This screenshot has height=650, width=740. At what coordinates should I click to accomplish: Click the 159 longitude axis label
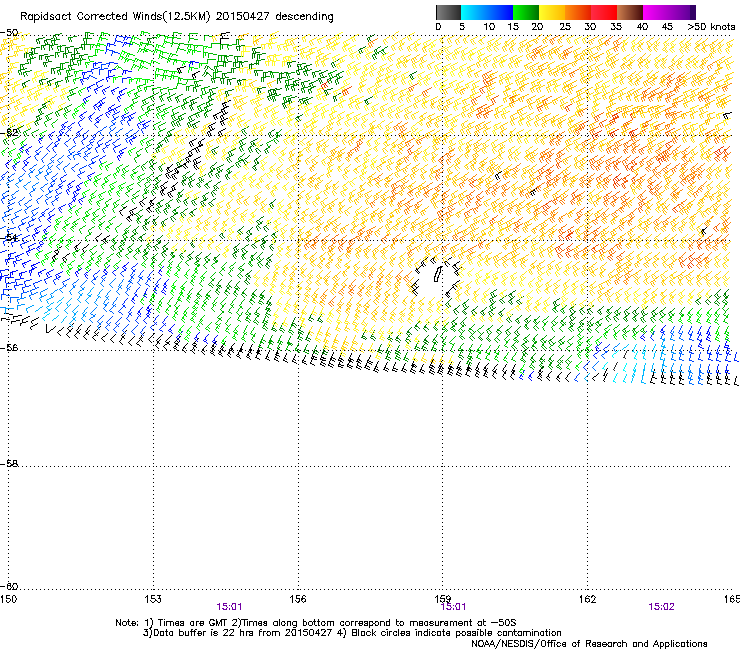[443, 599]
